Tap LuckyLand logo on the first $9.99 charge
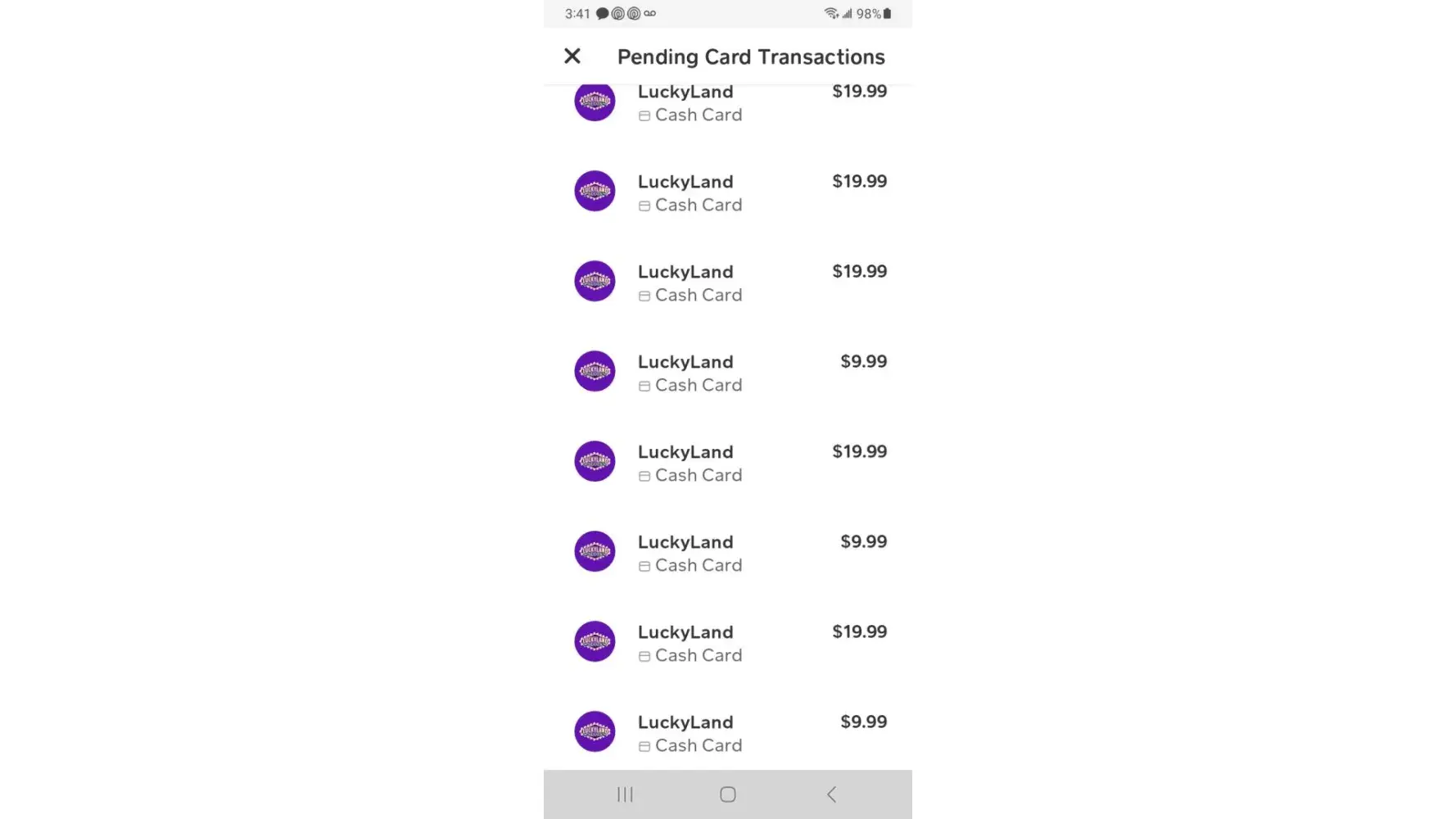Image resolution: width=1456 pixels, height=819 pixels. 595,371
